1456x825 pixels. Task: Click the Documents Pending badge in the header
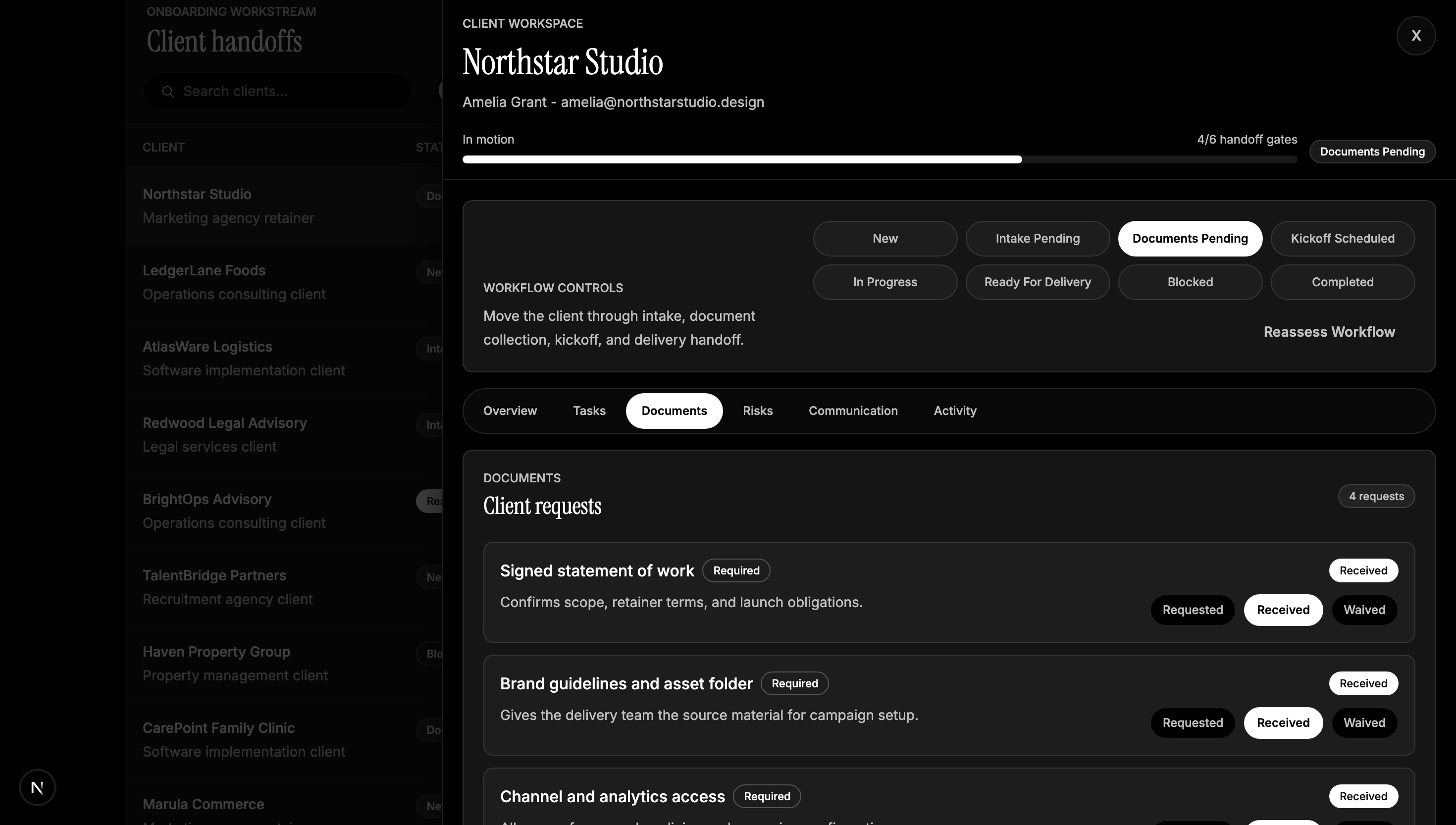pos(1372,152)
